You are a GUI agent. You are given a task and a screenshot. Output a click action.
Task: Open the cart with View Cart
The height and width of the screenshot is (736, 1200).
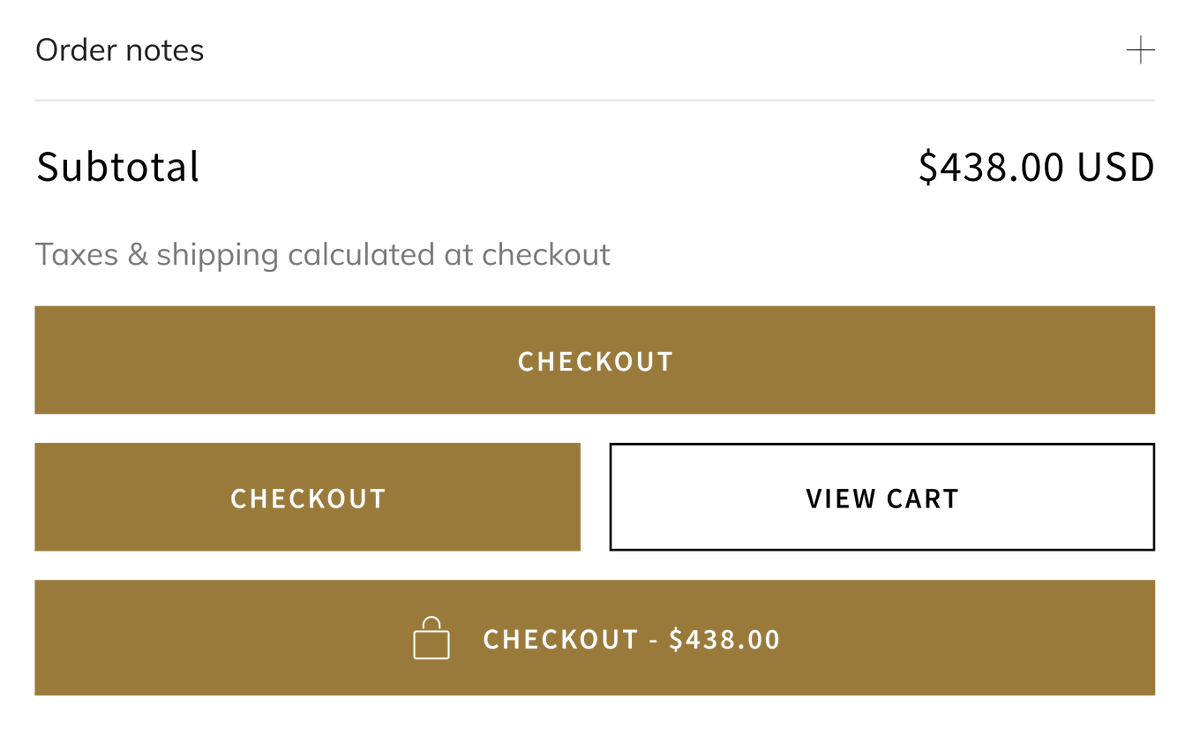point(882,497)
